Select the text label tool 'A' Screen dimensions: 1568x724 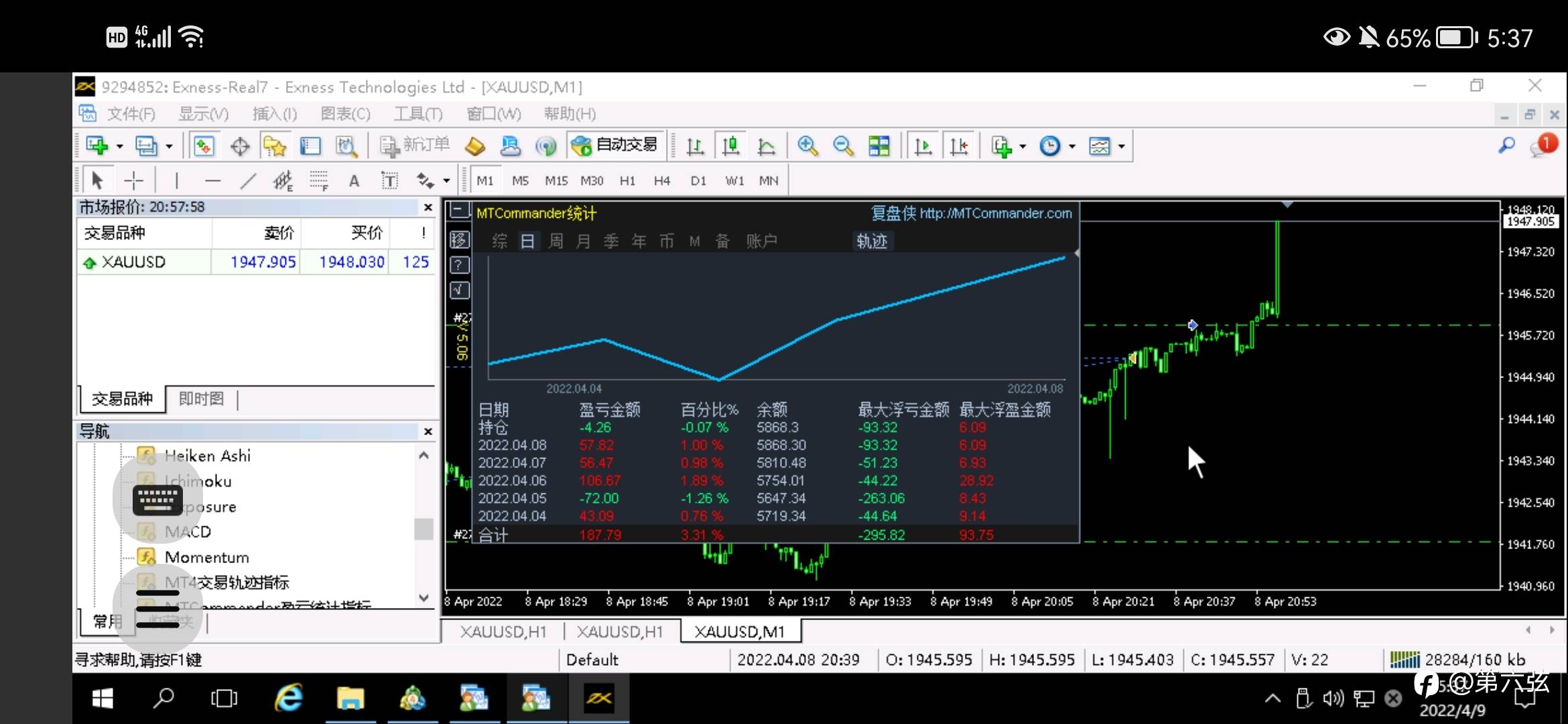coord(354,180)
